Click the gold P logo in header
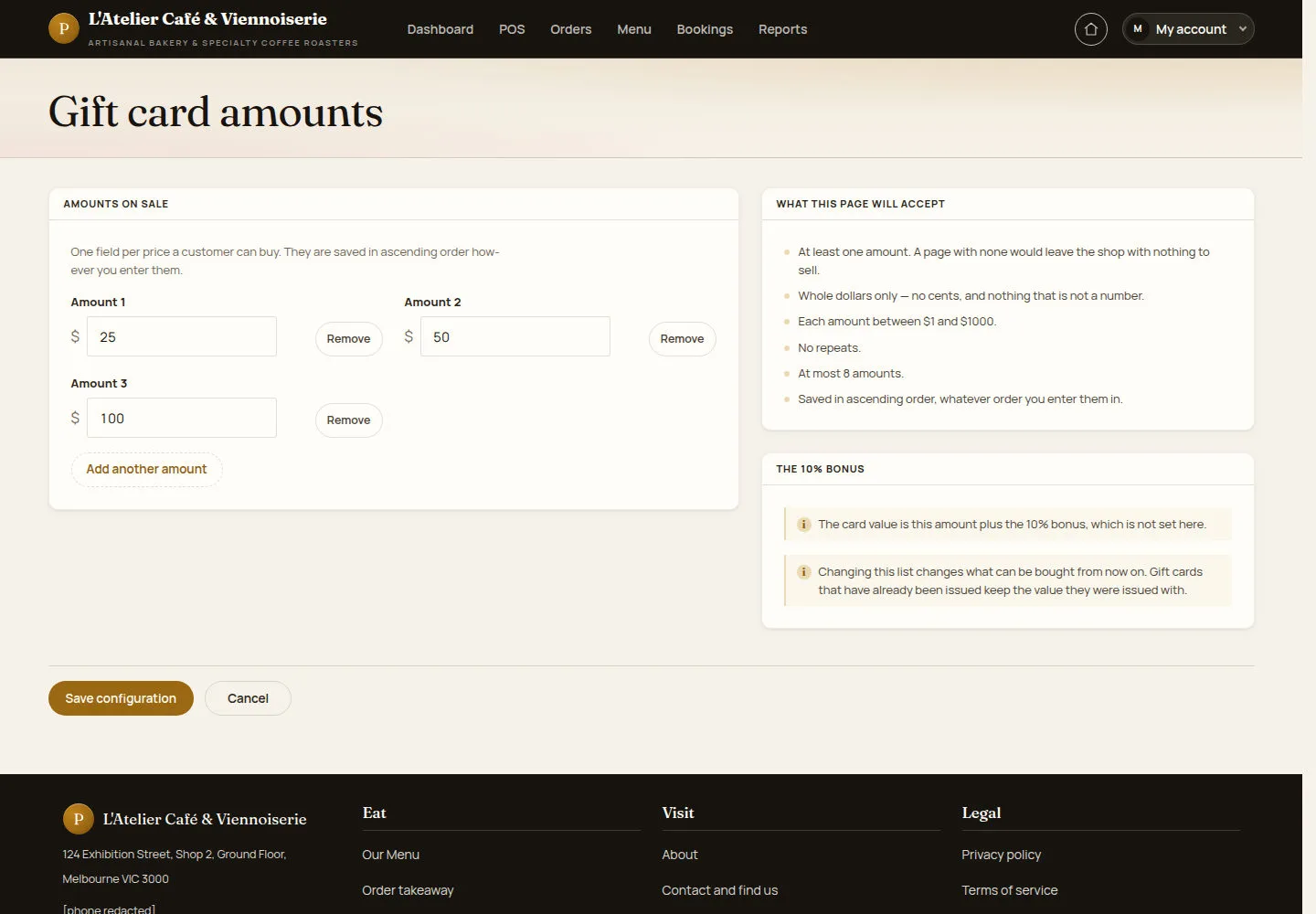Image resolution: width=1316 pixels, height=914 pixels. click(x=63, y=28)
